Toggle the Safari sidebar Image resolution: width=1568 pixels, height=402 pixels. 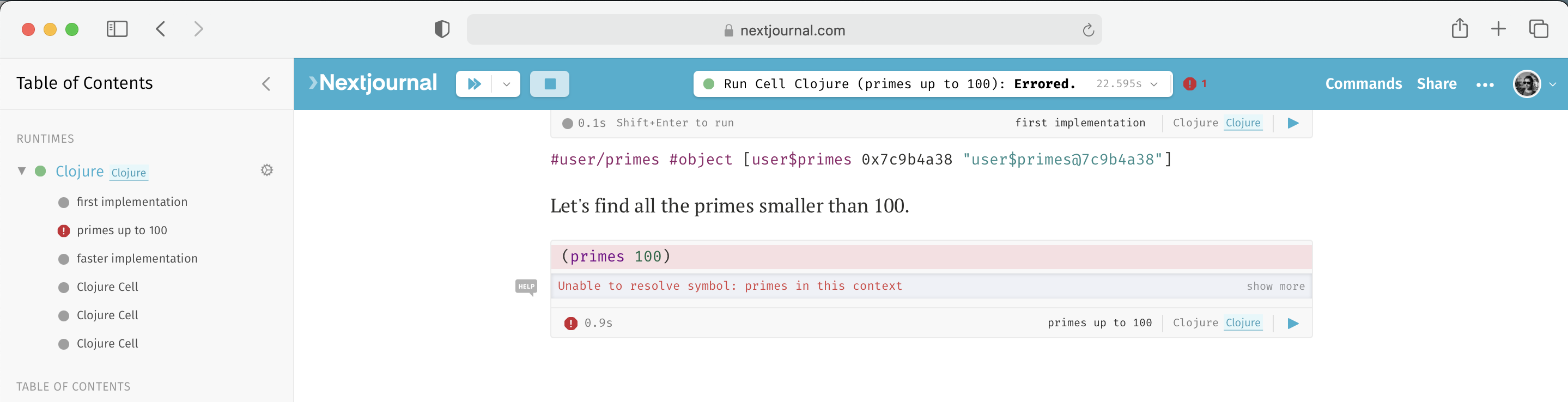[x=117, y=28]
